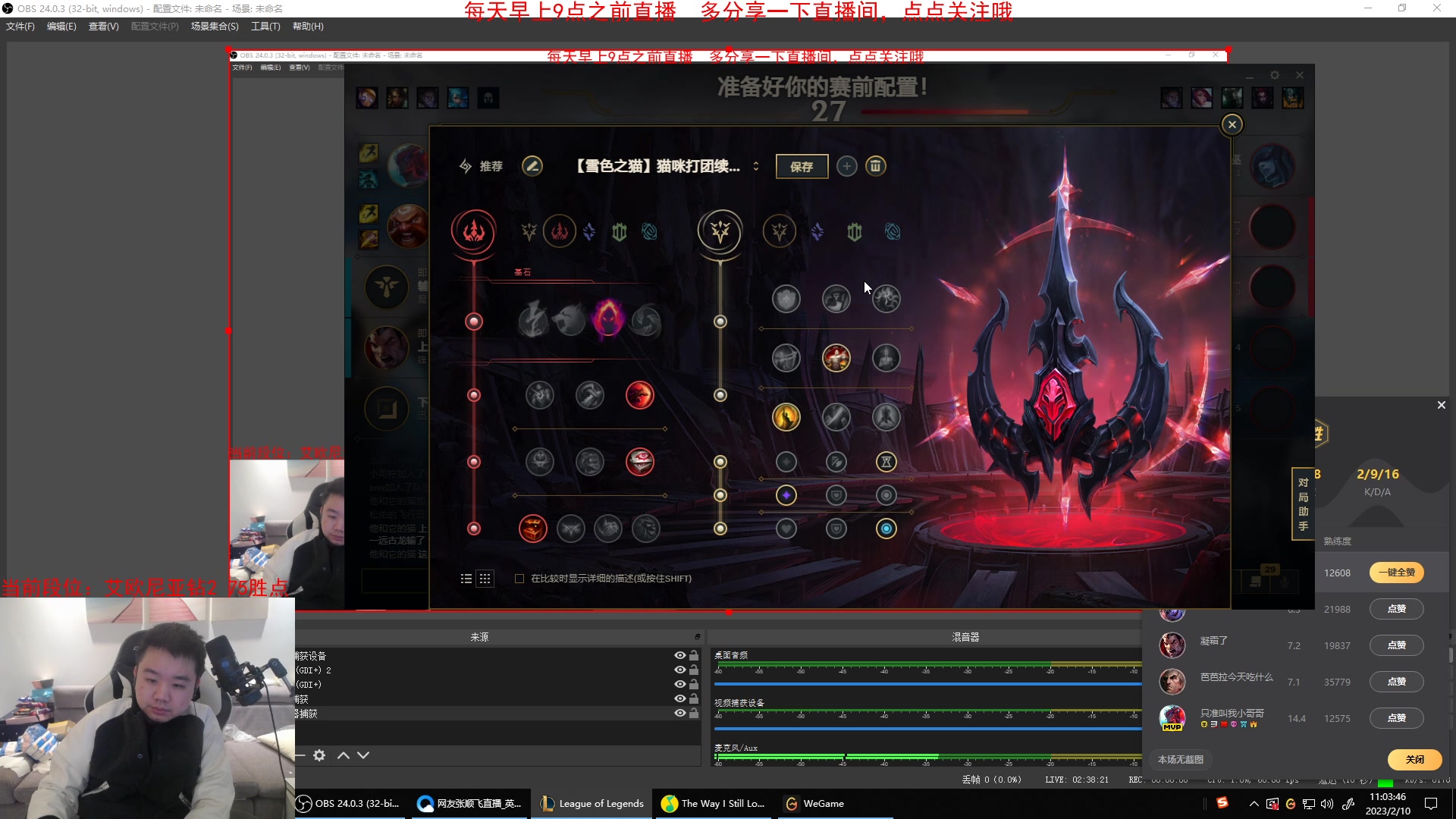1456x819 pixels.
Task: Select the Hail of Blades keystone rune
Action: tap(646, 321)
